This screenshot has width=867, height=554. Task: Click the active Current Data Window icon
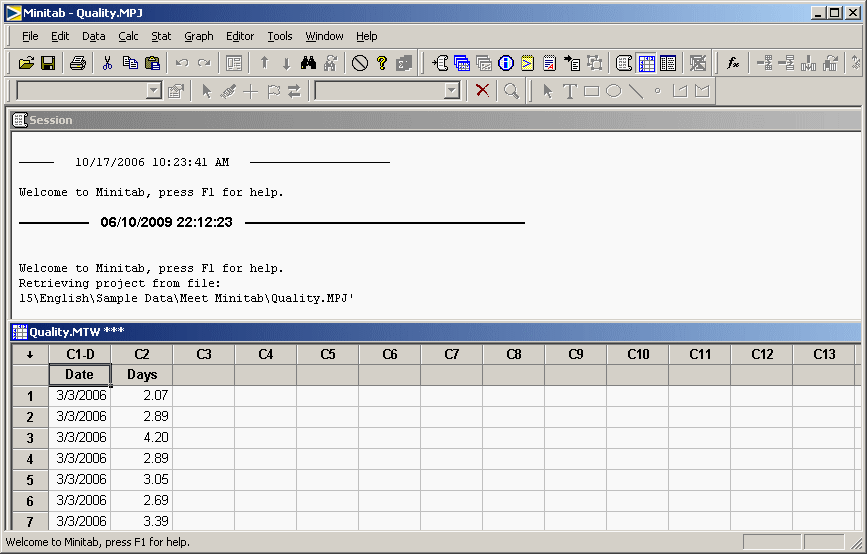[x=646, y=63]
